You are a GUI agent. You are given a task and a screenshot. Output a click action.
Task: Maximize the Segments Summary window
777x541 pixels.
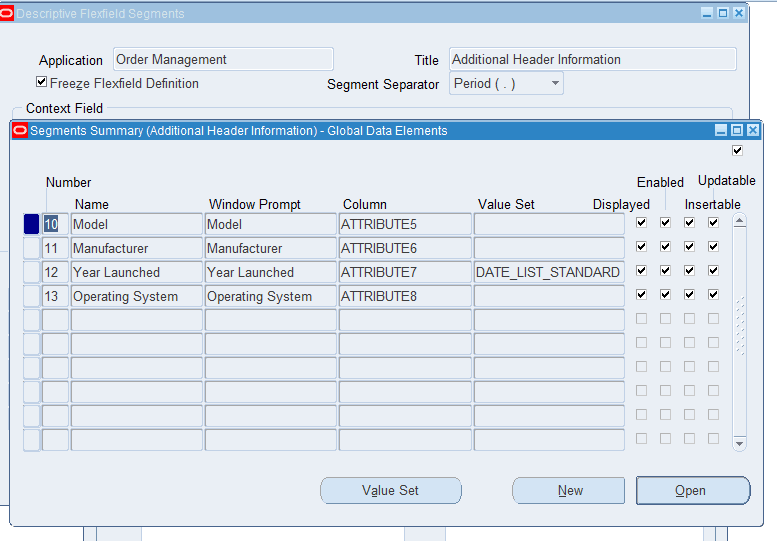click(737, 131)
